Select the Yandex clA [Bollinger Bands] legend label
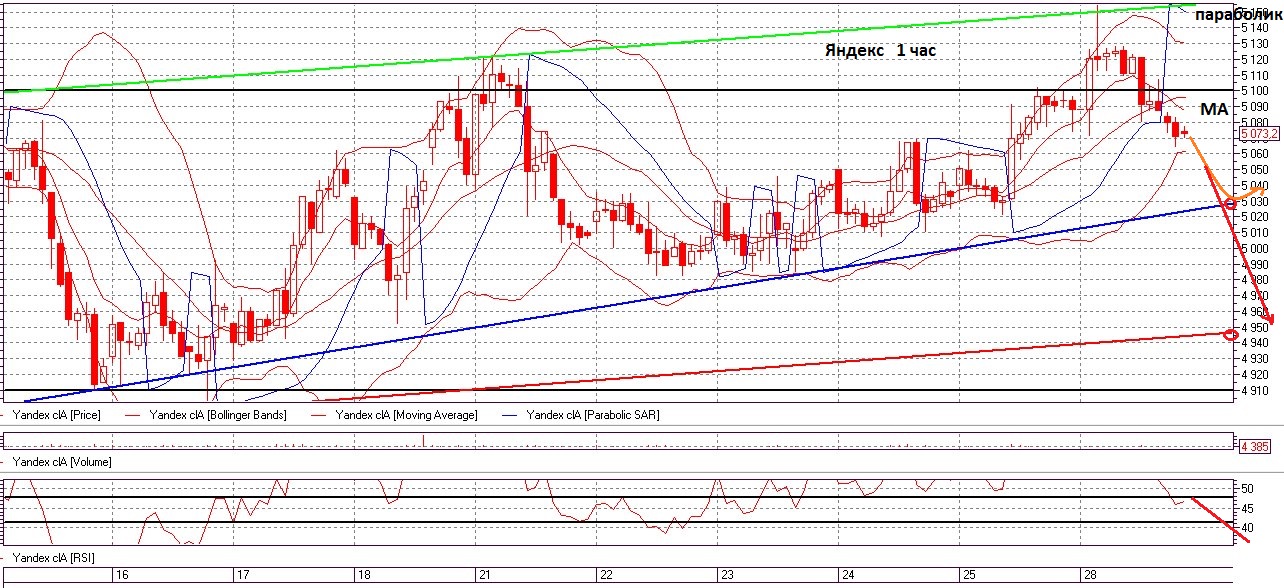The width and height of the screenshot is (1284, 588). click(217, 414)
